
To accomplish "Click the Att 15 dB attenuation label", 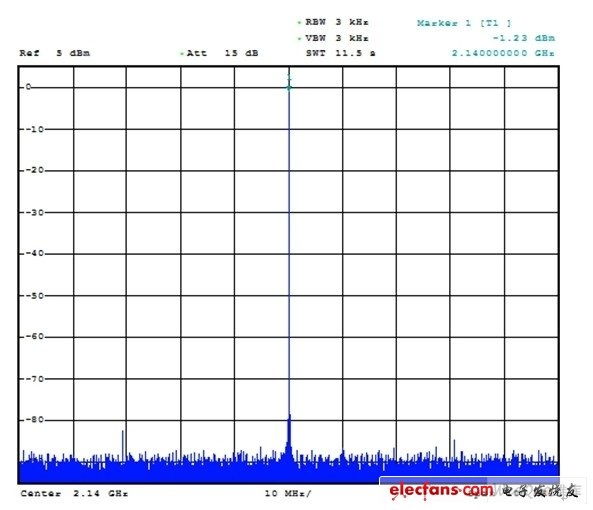I will [222, 53].
